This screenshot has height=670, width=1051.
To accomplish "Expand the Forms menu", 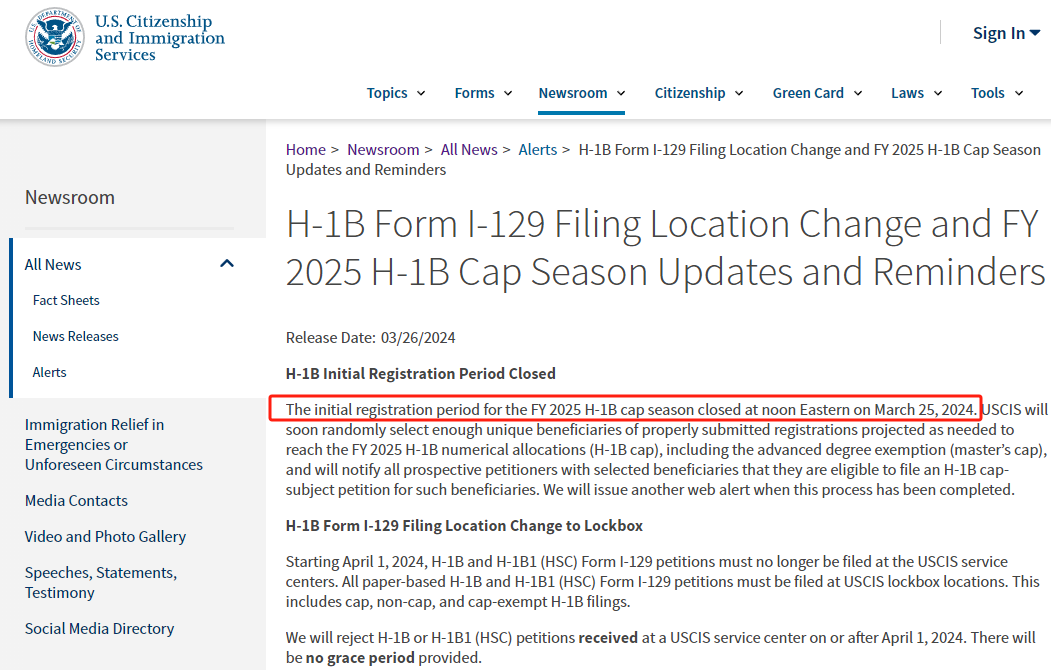I will click(483, 93).
